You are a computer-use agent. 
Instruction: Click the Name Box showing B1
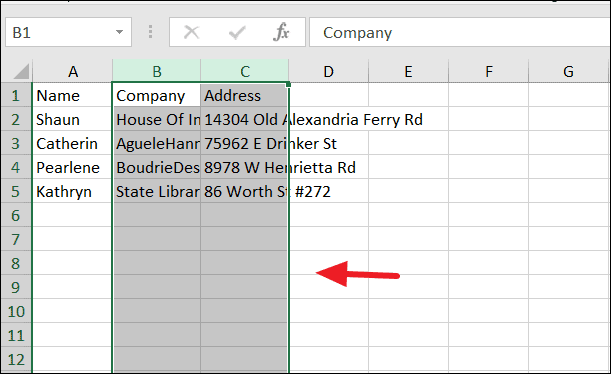[x=68, y=32]
